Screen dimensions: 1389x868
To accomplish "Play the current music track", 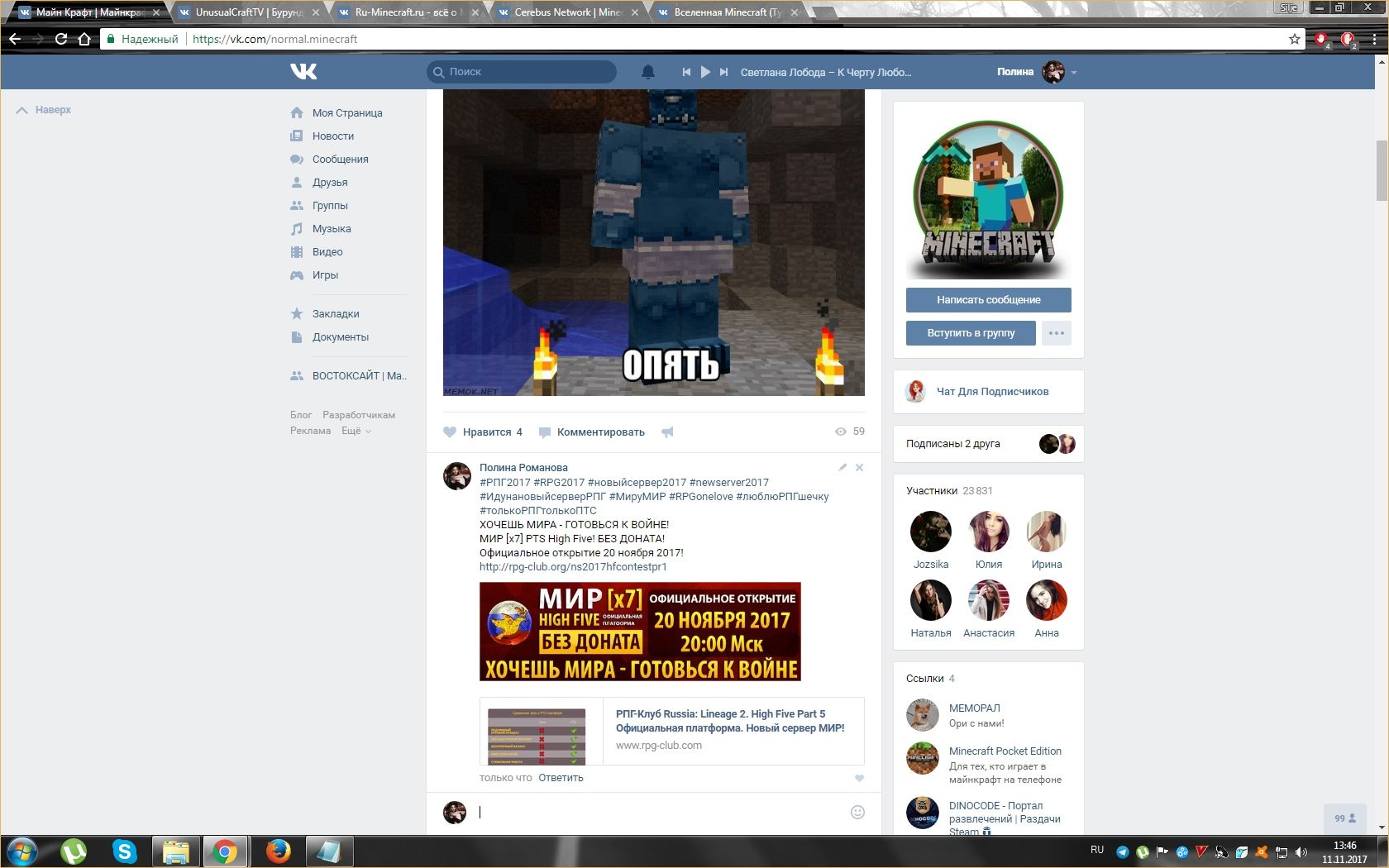I will click(705, 72).
